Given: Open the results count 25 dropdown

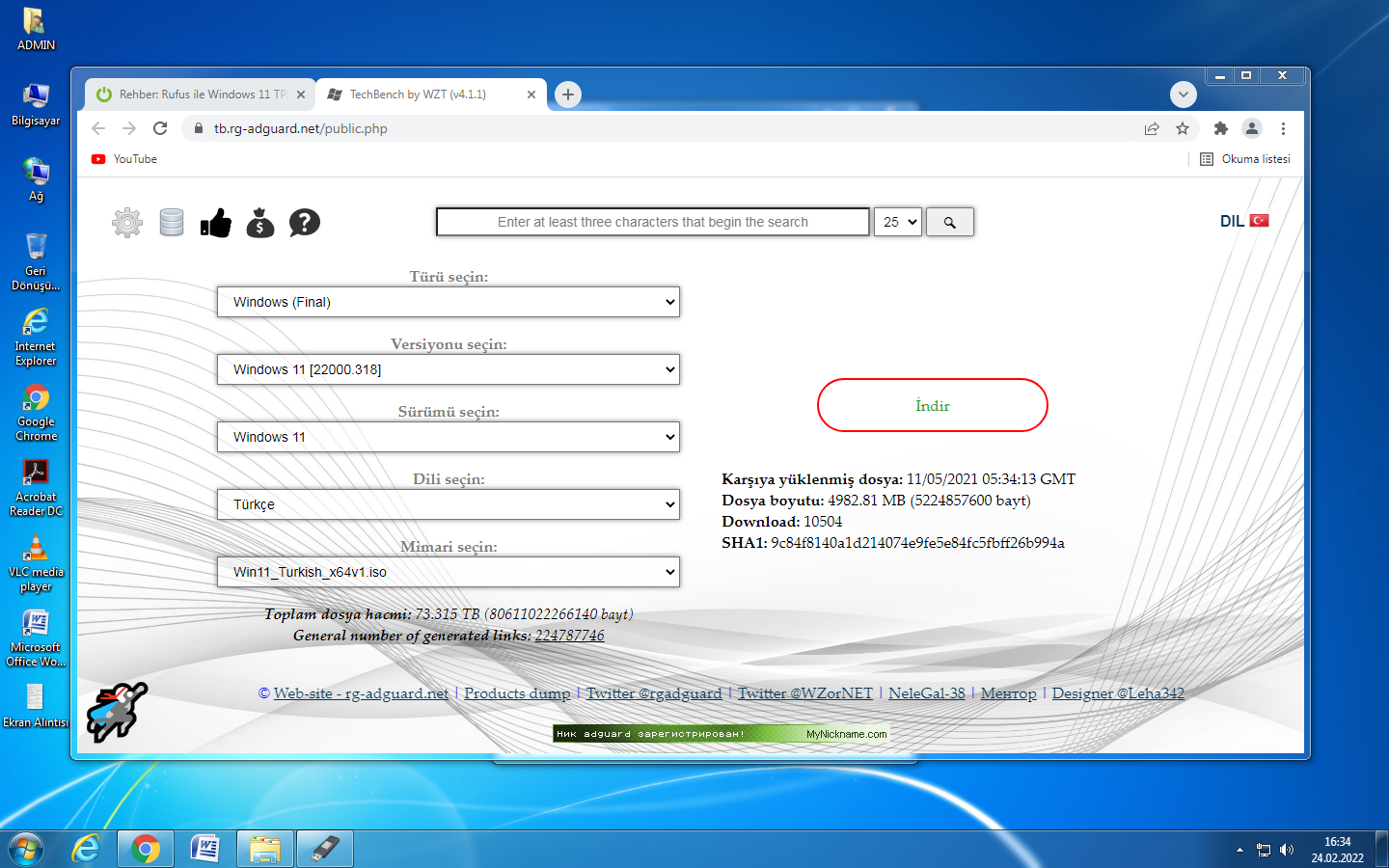Looking at the screenshot, I should (898, 222).
